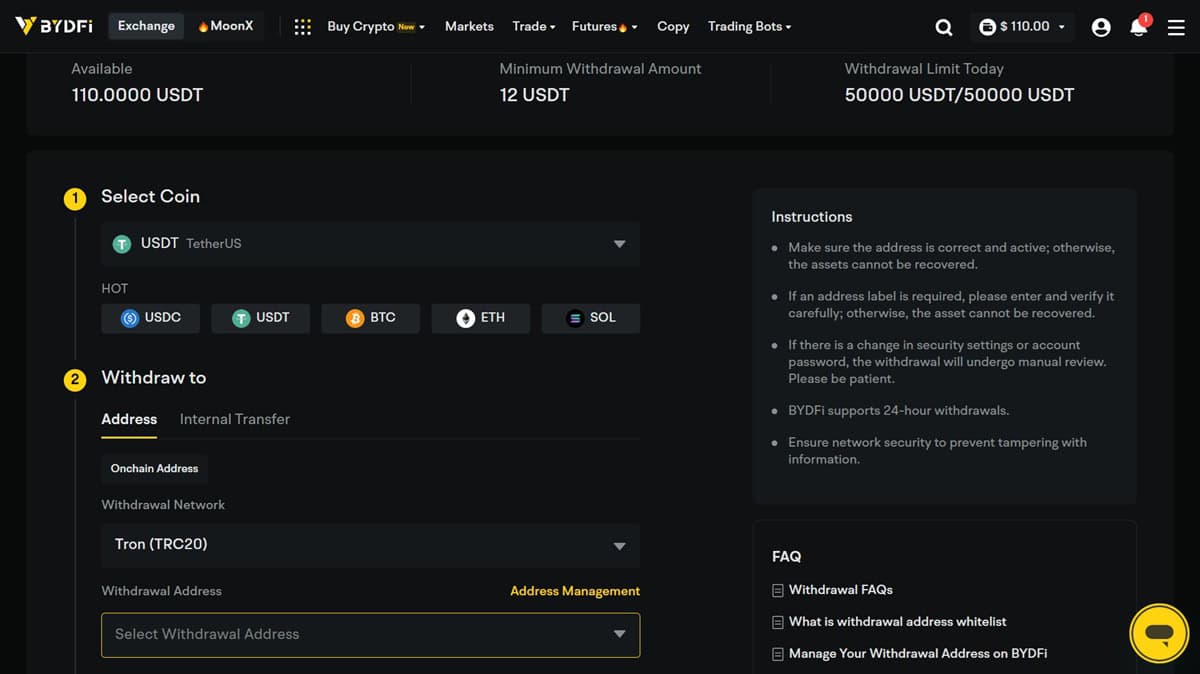Viewport: 1200px width, 674px height.
Task: Click the search magnifier icon
Action: click(x=943, y=27)
